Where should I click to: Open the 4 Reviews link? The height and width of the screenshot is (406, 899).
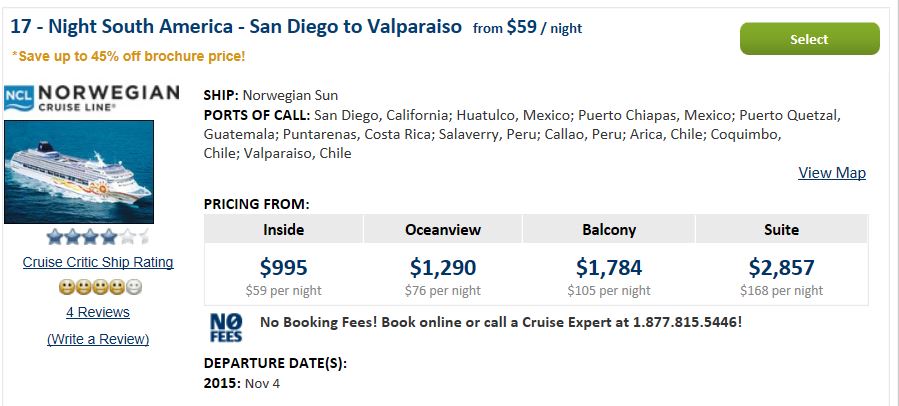click(x=98, y=312)
